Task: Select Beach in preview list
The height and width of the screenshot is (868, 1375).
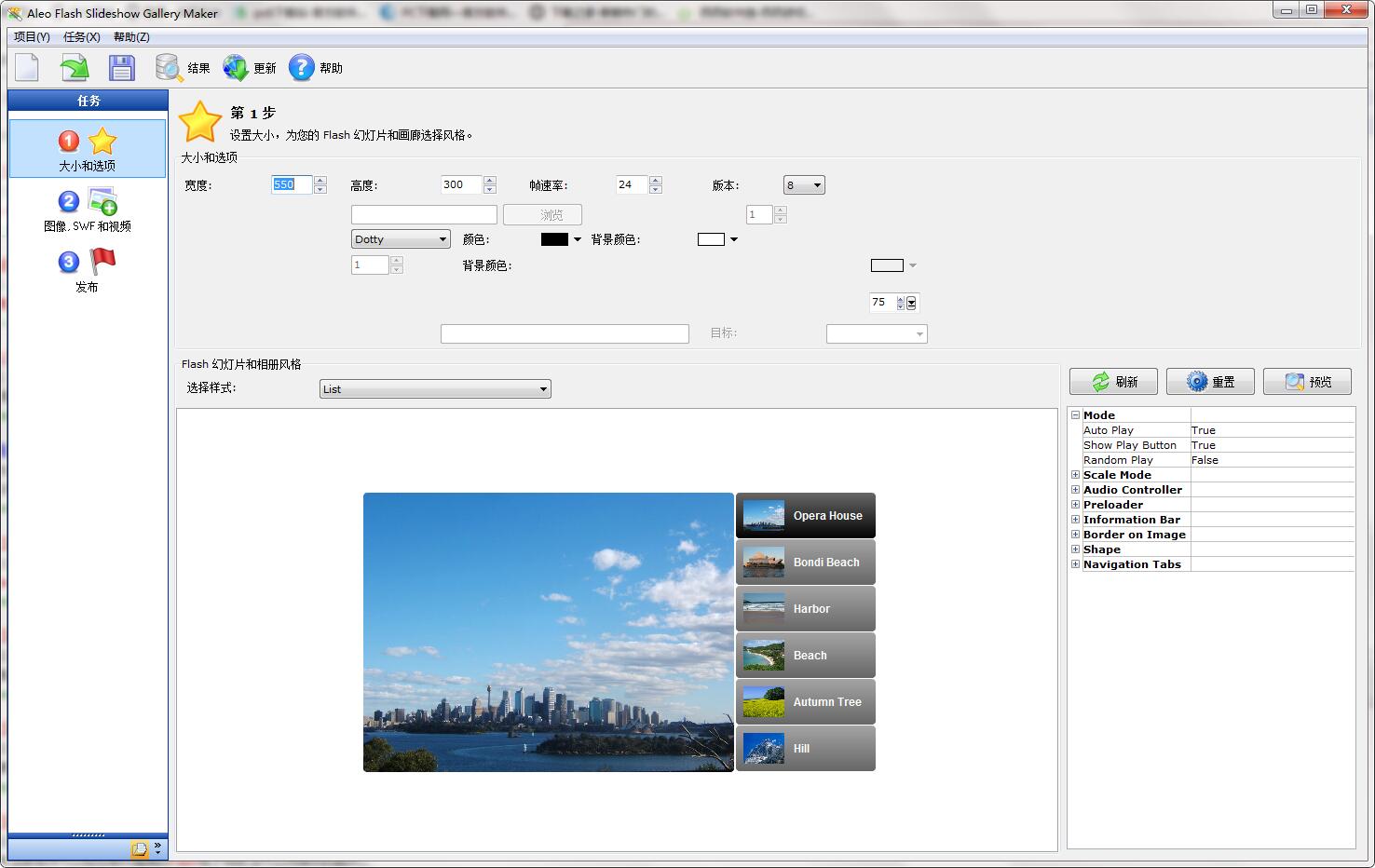Action: (806, 656)
